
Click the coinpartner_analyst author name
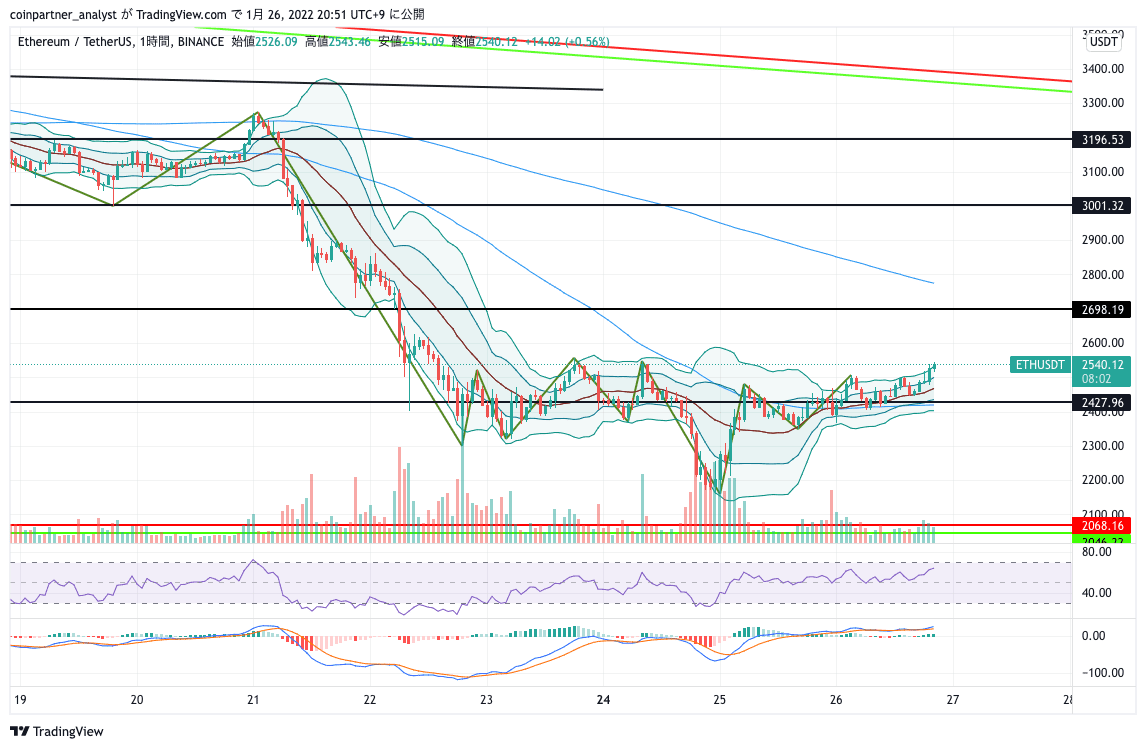coord(63,14)
